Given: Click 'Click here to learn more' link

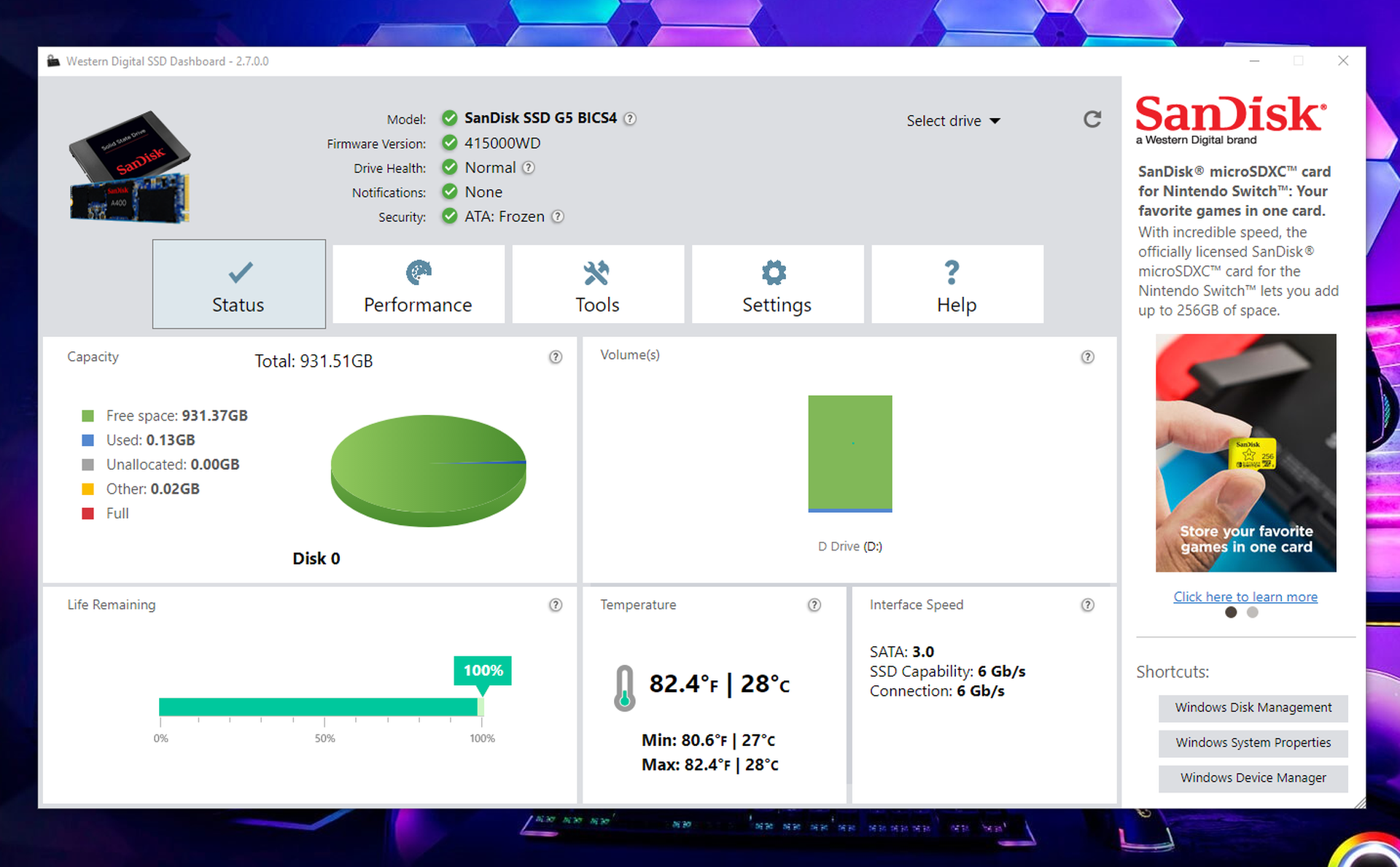Looking at the screenshot, I should (x=1245, y=596).
